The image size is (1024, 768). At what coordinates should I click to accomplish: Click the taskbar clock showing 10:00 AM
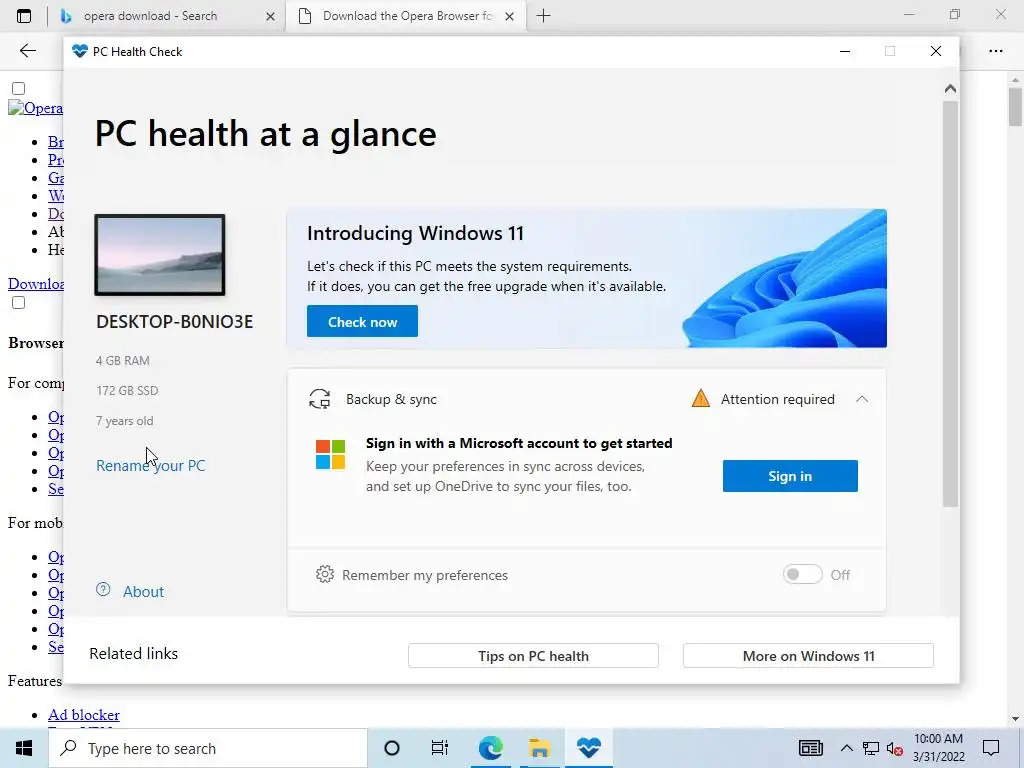[x=938, y=748]
